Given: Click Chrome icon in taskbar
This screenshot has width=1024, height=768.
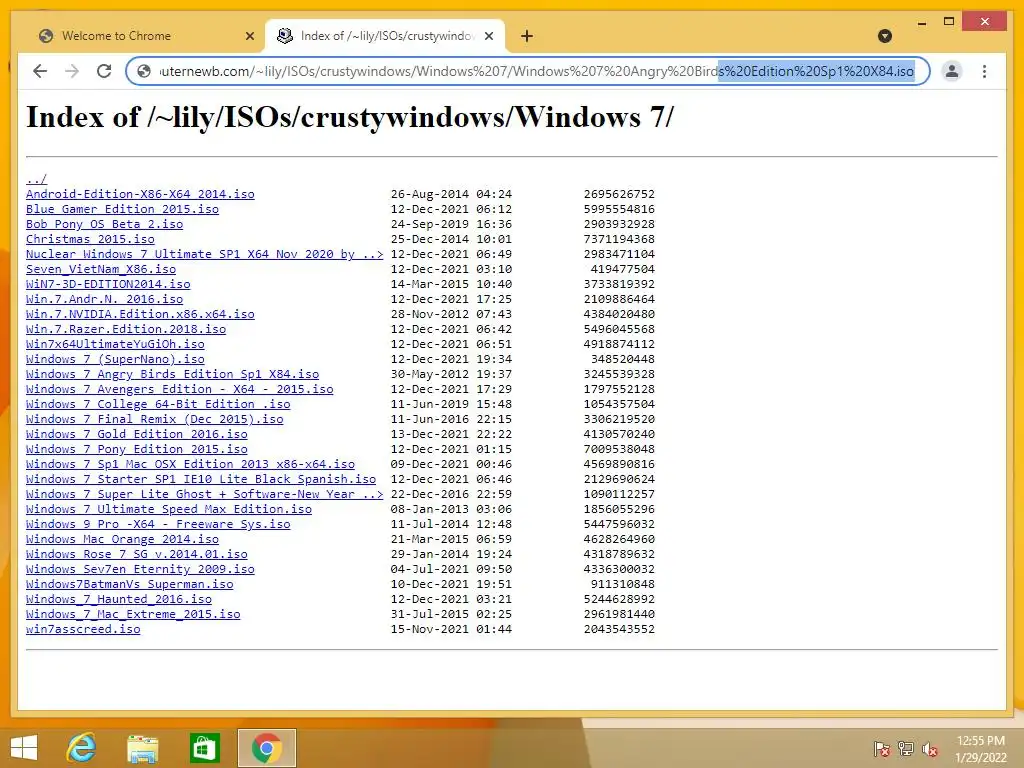Looking at the screenshot, I should (x=266, y=748).
